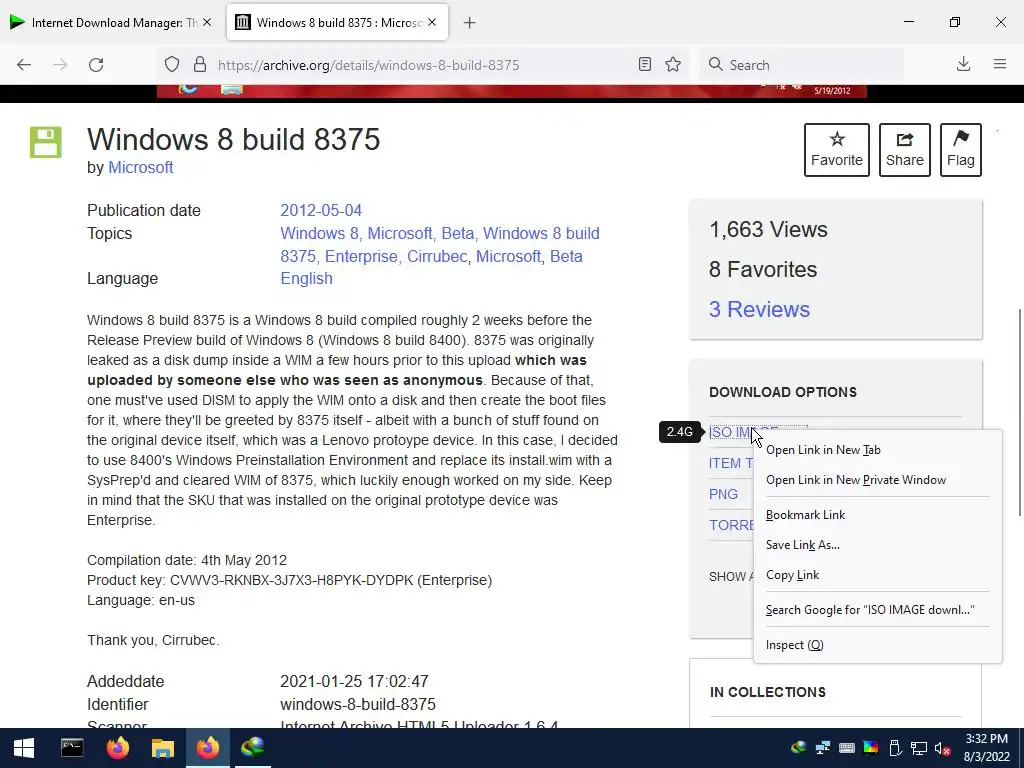
Task: Click the identifier value windows-8-build-8375
Action: click(x=358, y=704)
